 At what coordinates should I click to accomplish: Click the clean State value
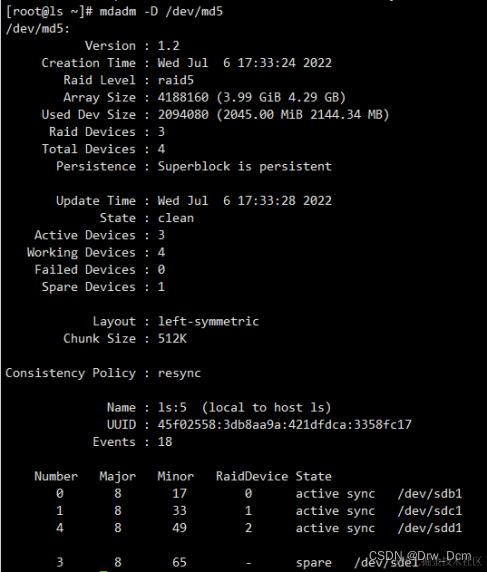pyautogui.click(x=176, y=218)
